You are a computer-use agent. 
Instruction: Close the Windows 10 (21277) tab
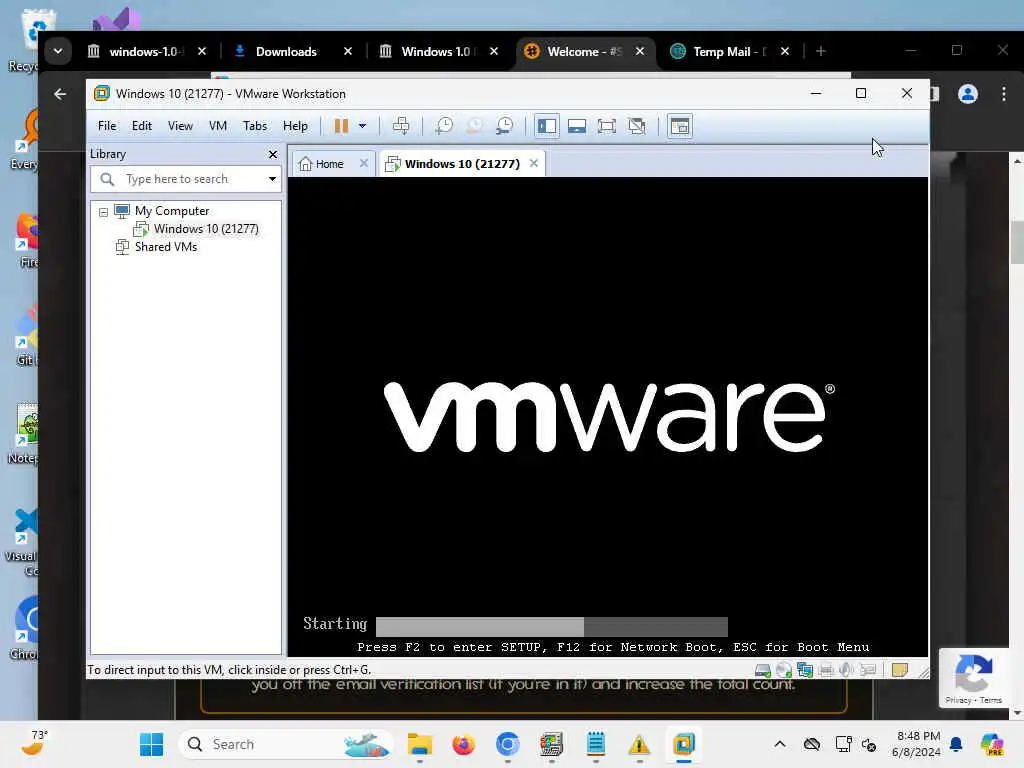point(534,163)
